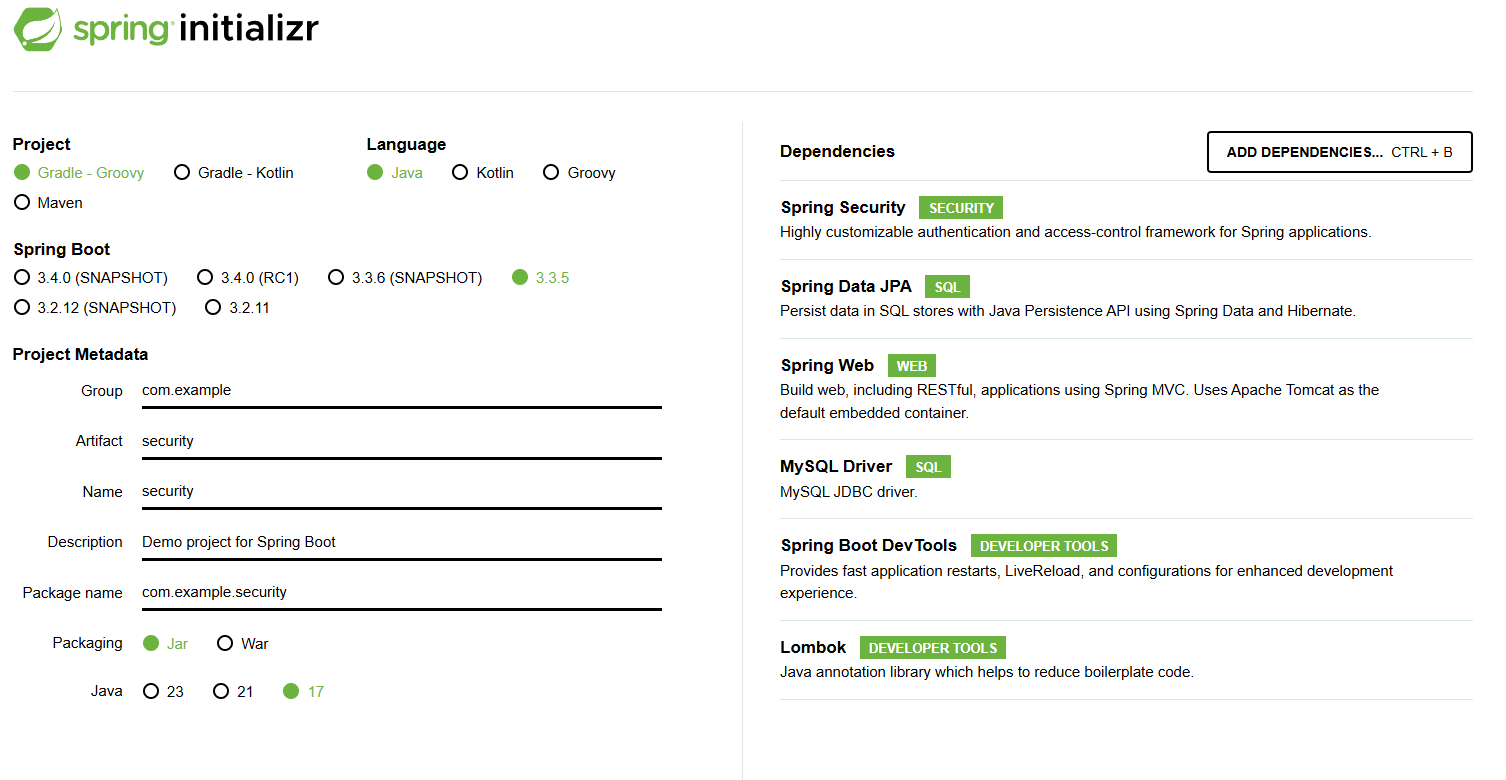Choose Kotlin as the language

pos(483,173)
